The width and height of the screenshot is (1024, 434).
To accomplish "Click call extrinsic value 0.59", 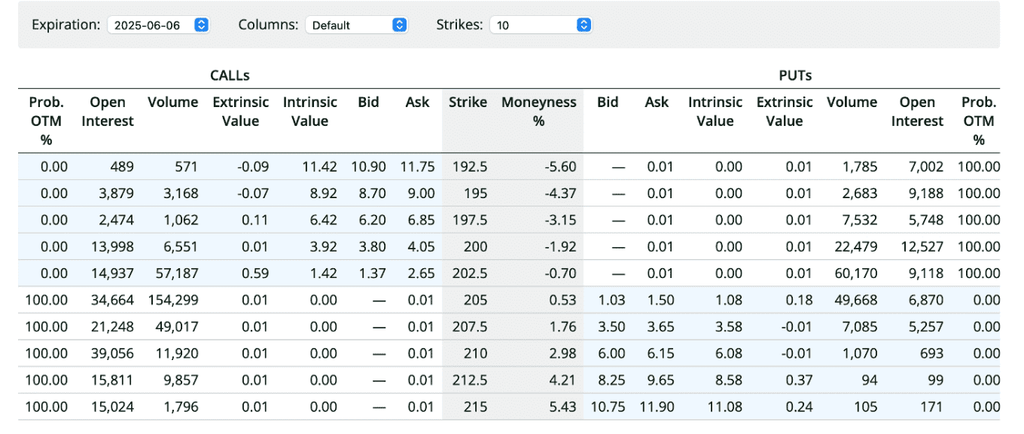I will click(255, 273).
